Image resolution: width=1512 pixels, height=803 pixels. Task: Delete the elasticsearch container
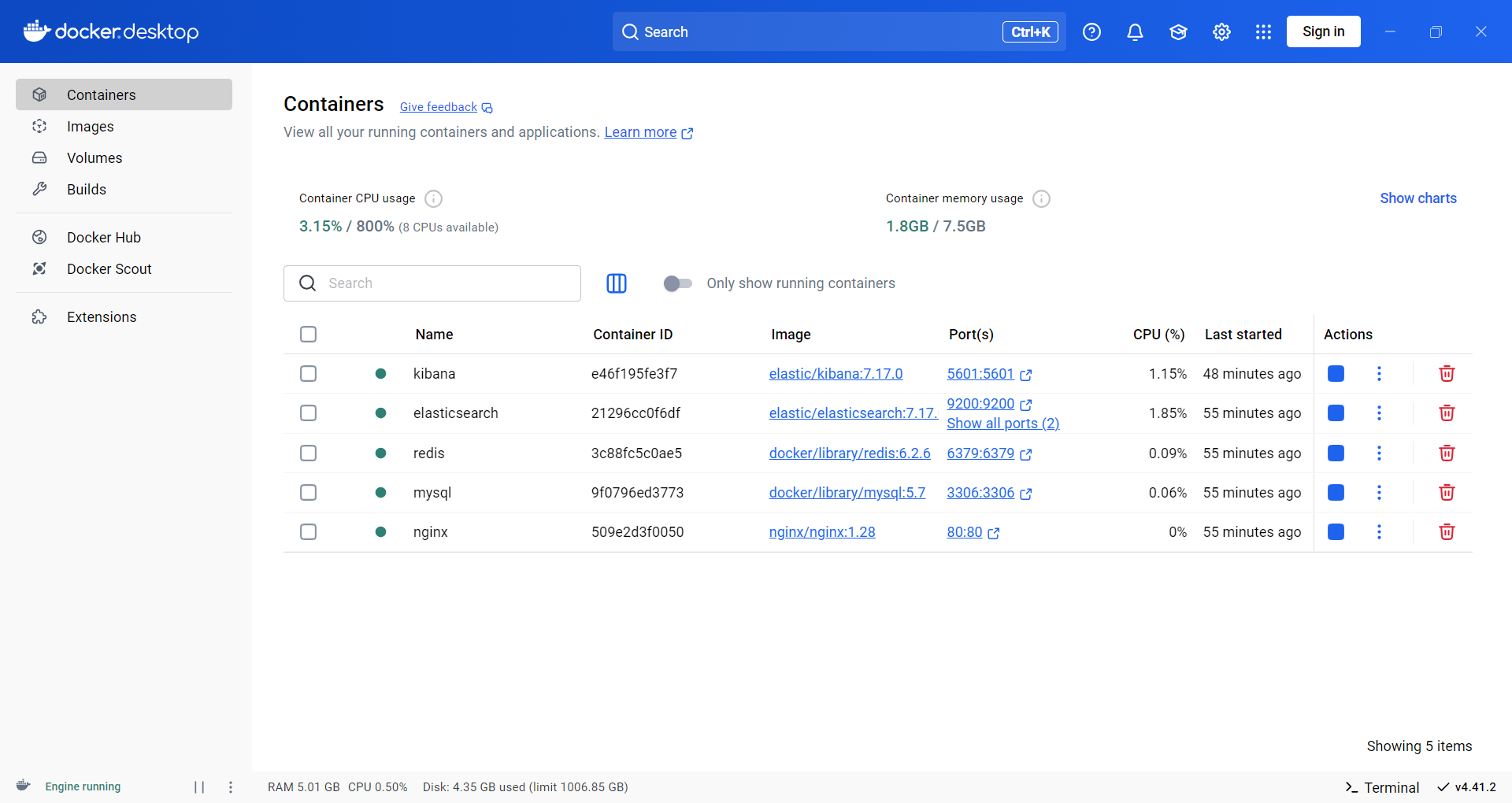(1447, 413)
